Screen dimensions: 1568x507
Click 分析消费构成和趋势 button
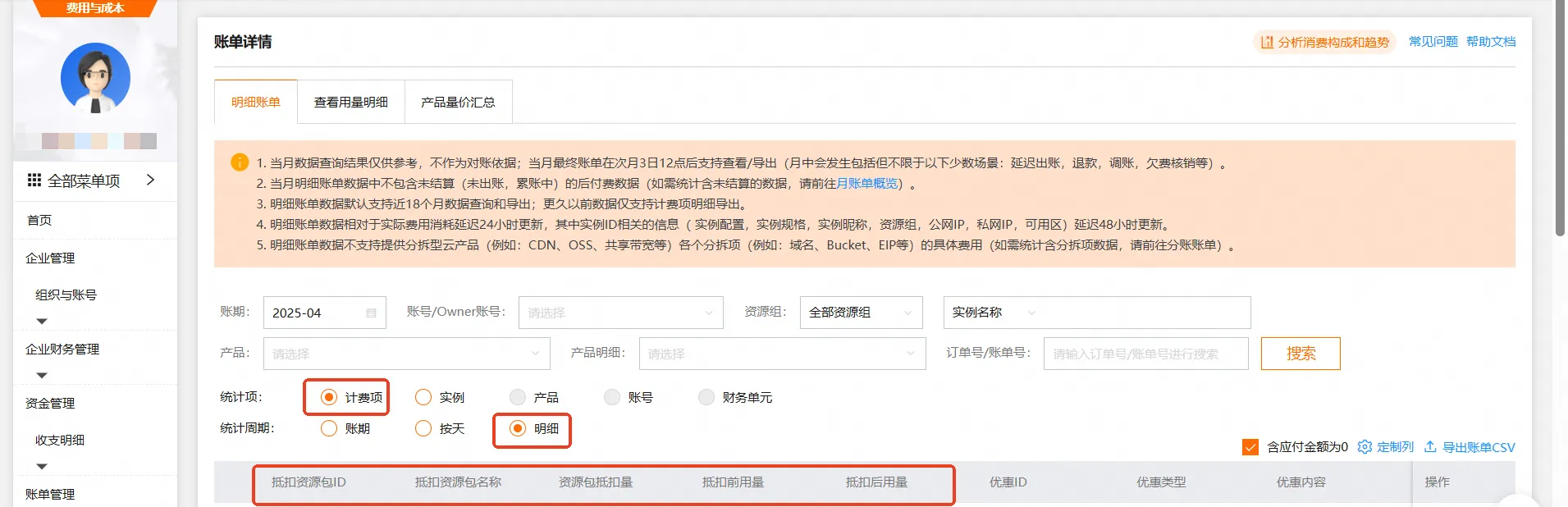coord(1324,42)
